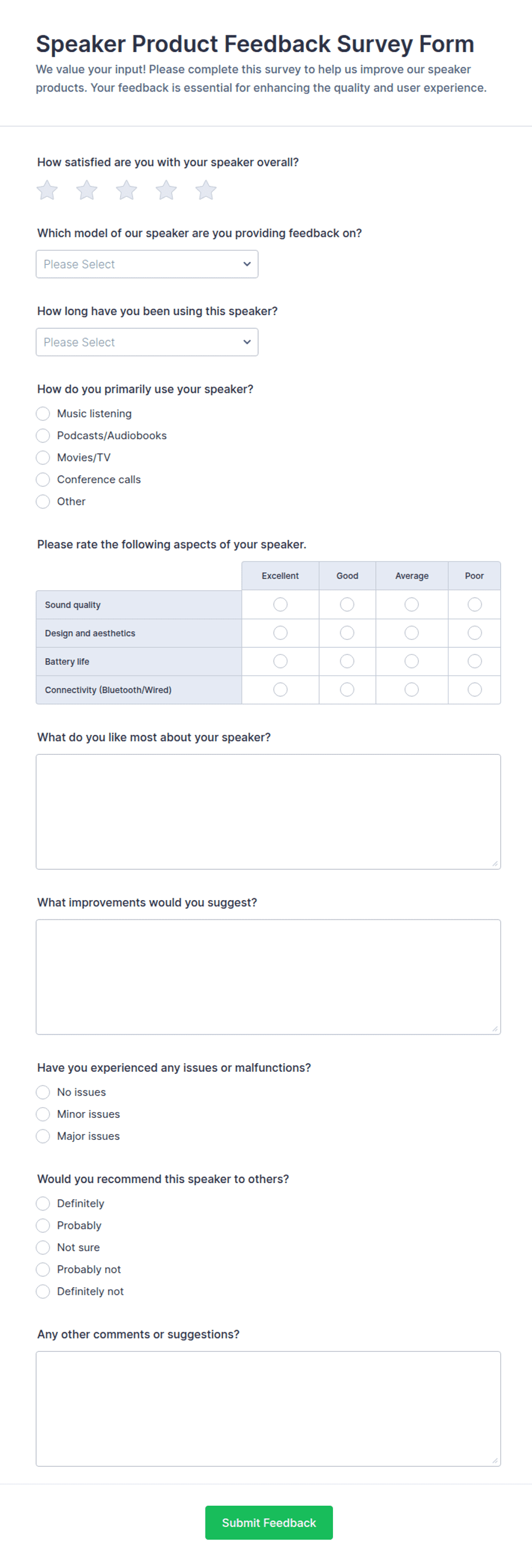This screenshot has width=532, height=1568.
Task: Rate overall satisfaction with the first star
Action: [47, 190]
